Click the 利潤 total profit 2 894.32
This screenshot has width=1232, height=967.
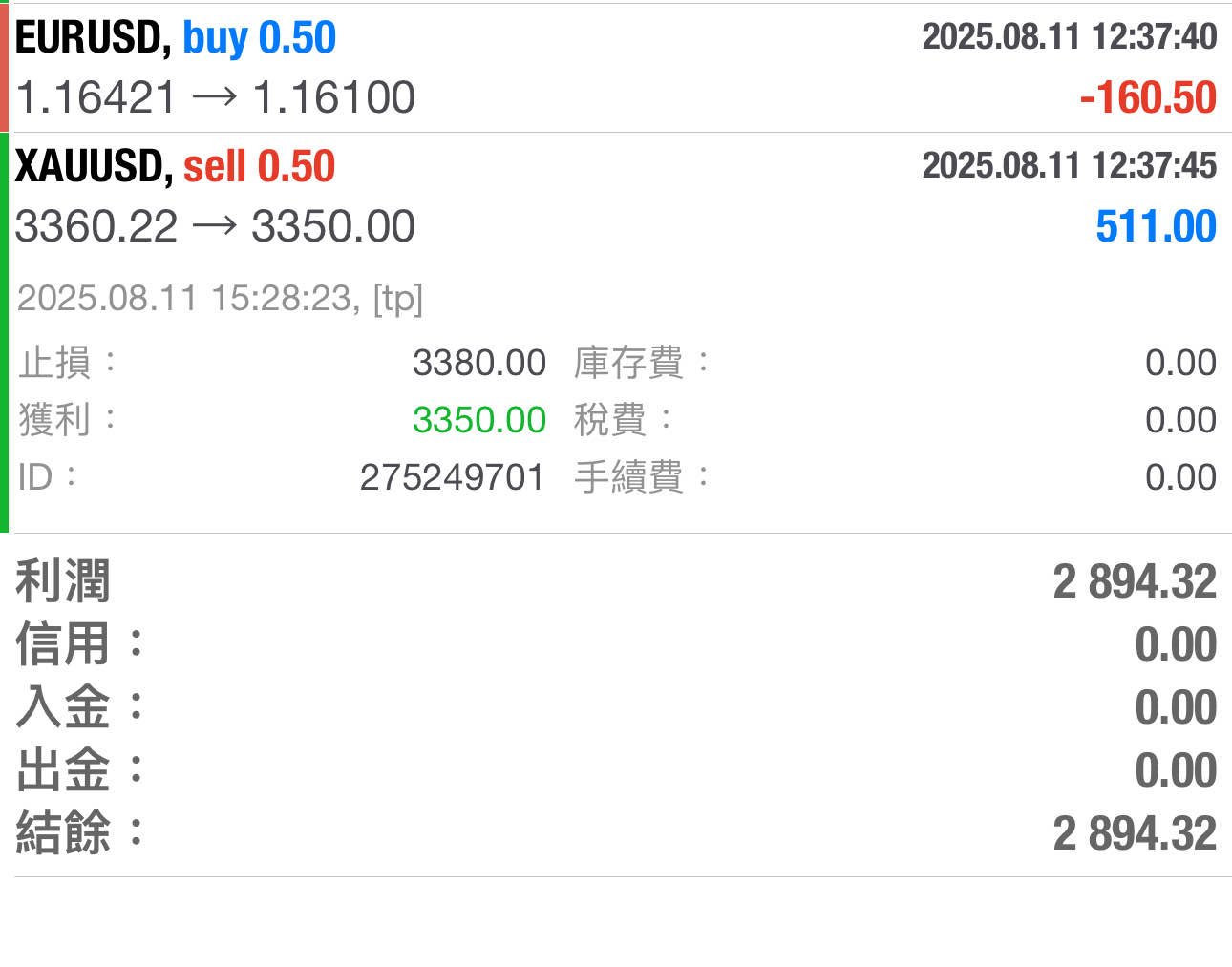1135,582
